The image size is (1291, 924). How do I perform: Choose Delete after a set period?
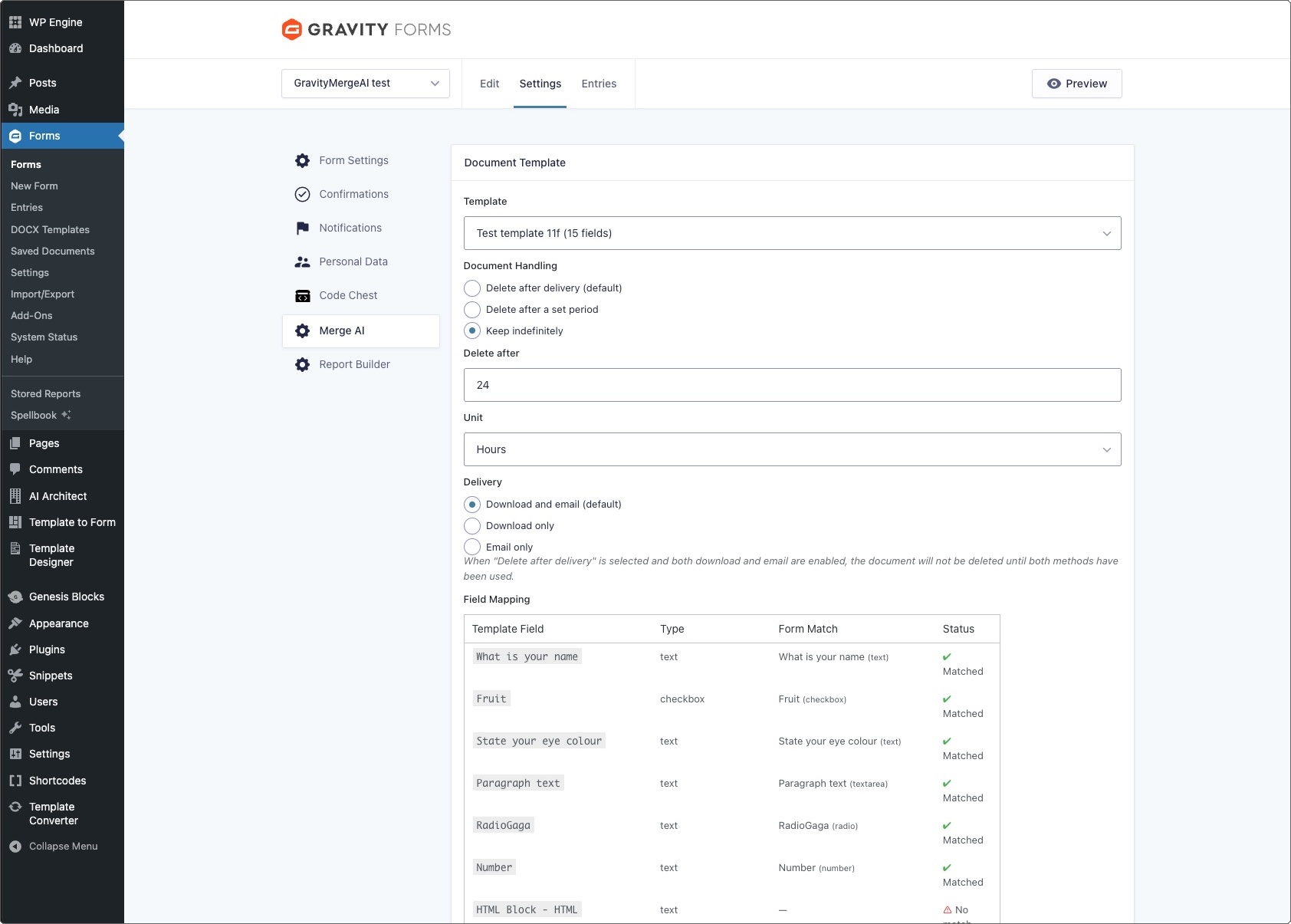[472, 310]
